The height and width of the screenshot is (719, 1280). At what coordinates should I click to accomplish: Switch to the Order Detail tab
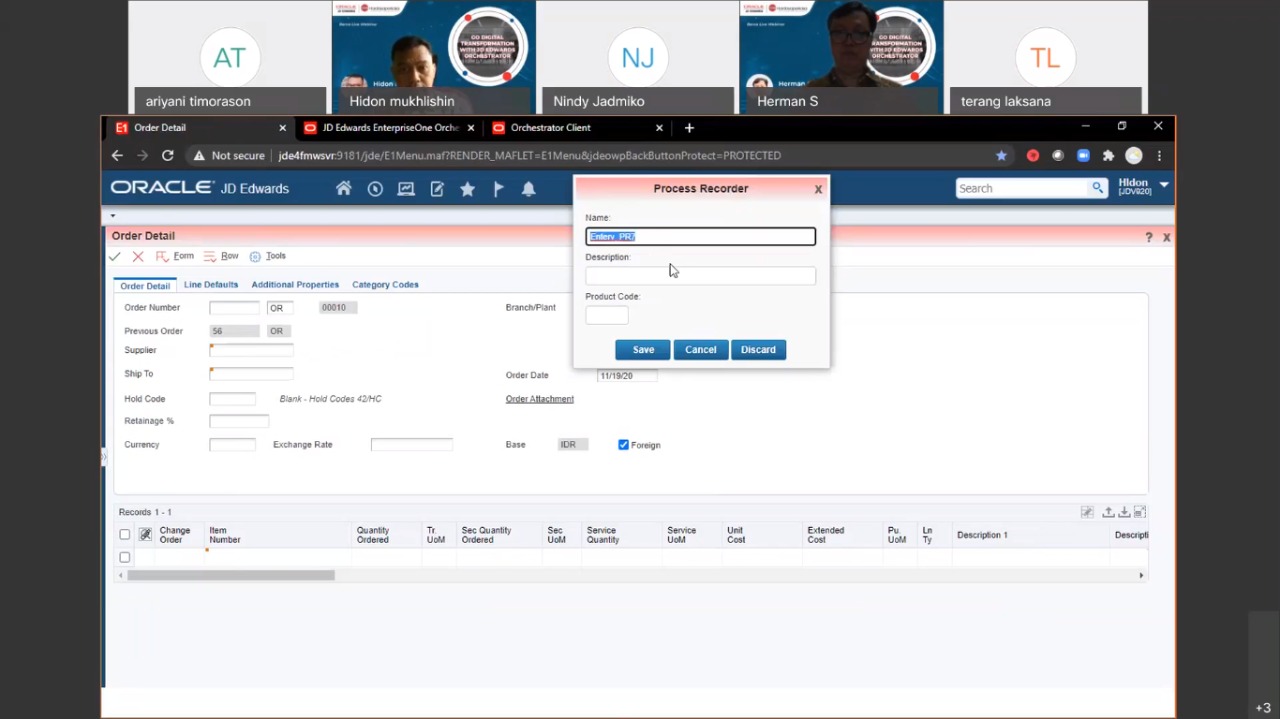pos(145,286)
